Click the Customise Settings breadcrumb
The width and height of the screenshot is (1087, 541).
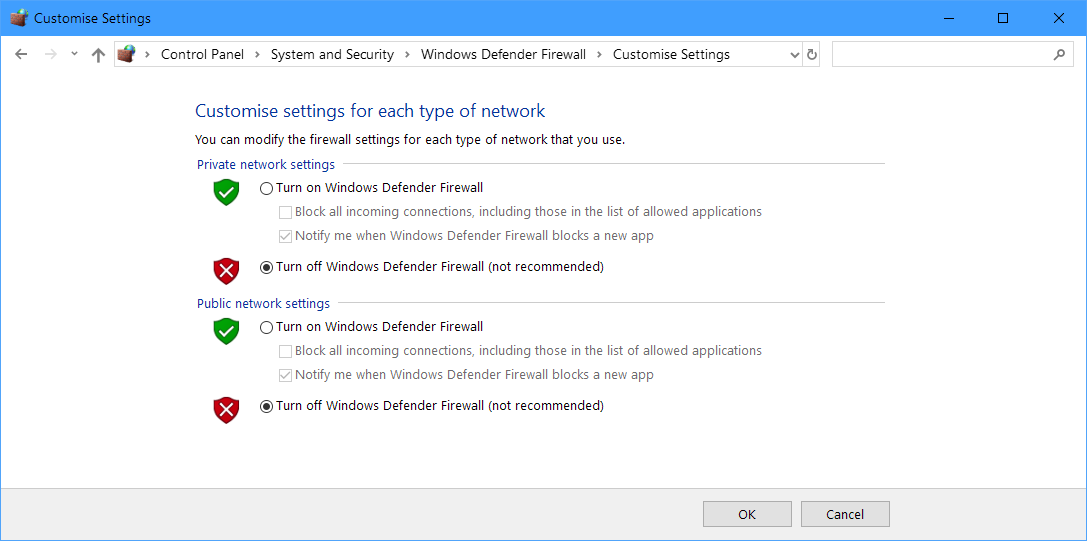(x=671, y=54)
